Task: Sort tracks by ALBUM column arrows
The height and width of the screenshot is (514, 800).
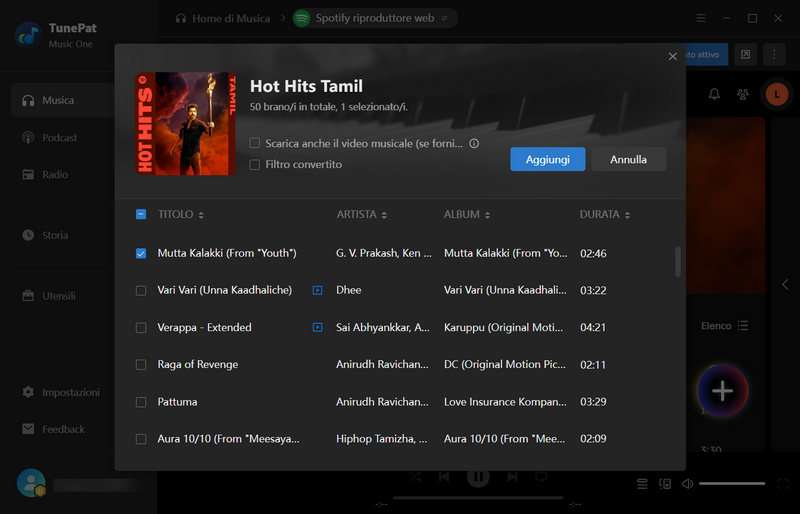Action: (x=487, y=215)
